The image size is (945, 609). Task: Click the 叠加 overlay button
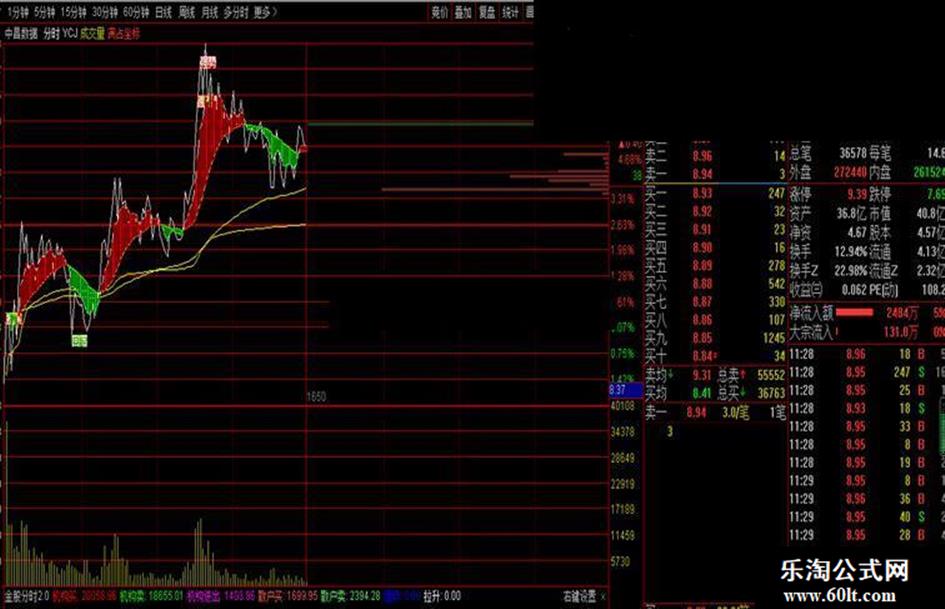[463, 11]
